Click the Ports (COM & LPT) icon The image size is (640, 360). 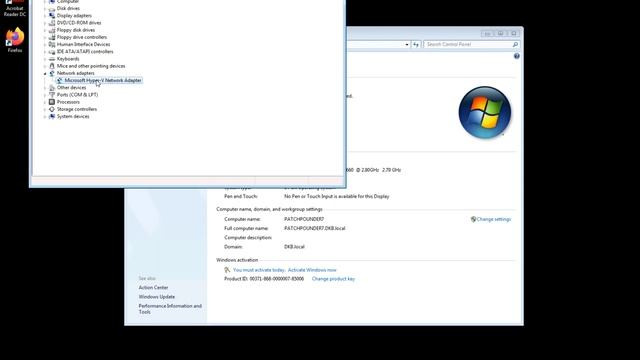(52, 95)
